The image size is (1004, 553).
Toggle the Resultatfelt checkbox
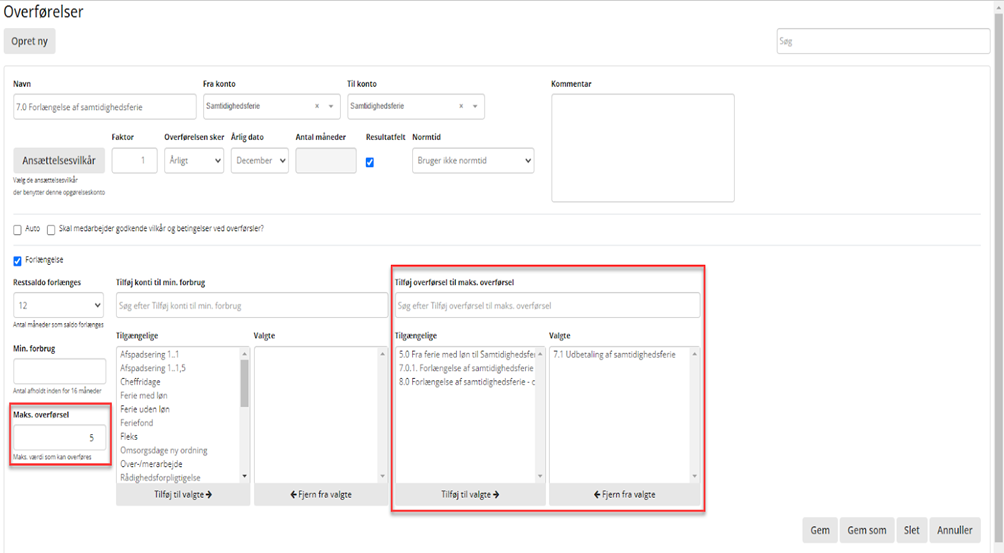pos(370,162)
